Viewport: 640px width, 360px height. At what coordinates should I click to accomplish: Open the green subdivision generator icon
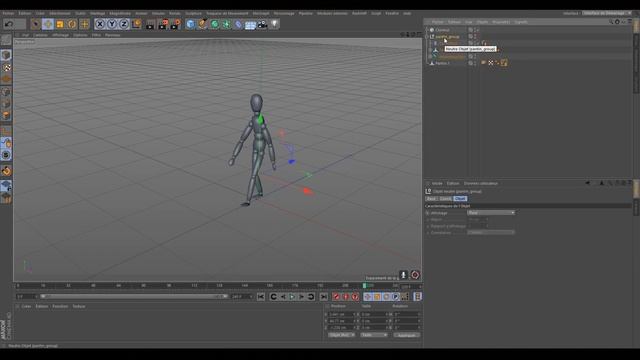[214, 24]
